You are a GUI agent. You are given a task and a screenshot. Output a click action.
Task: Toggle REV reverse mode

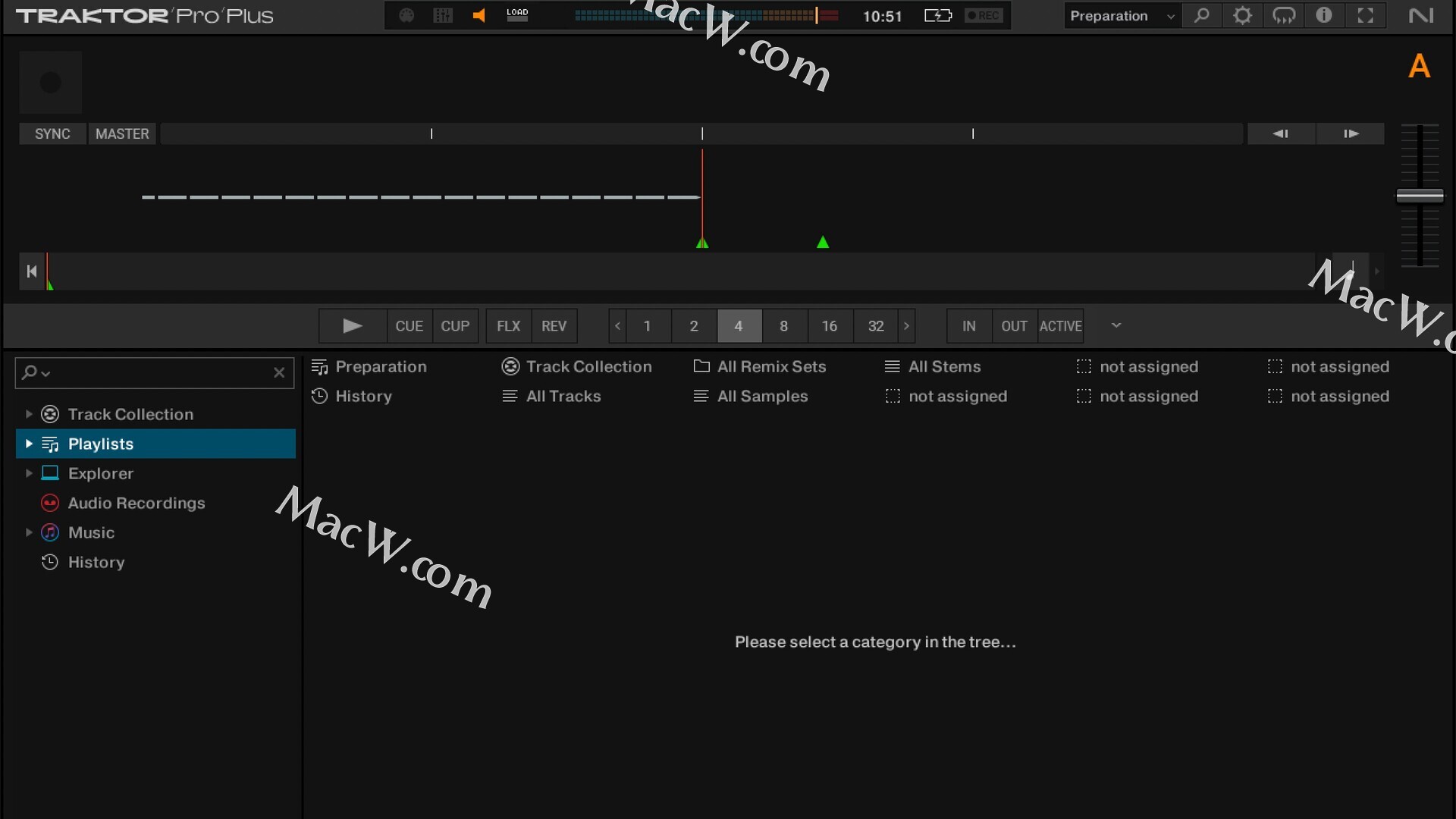click(x=554, y=326)
